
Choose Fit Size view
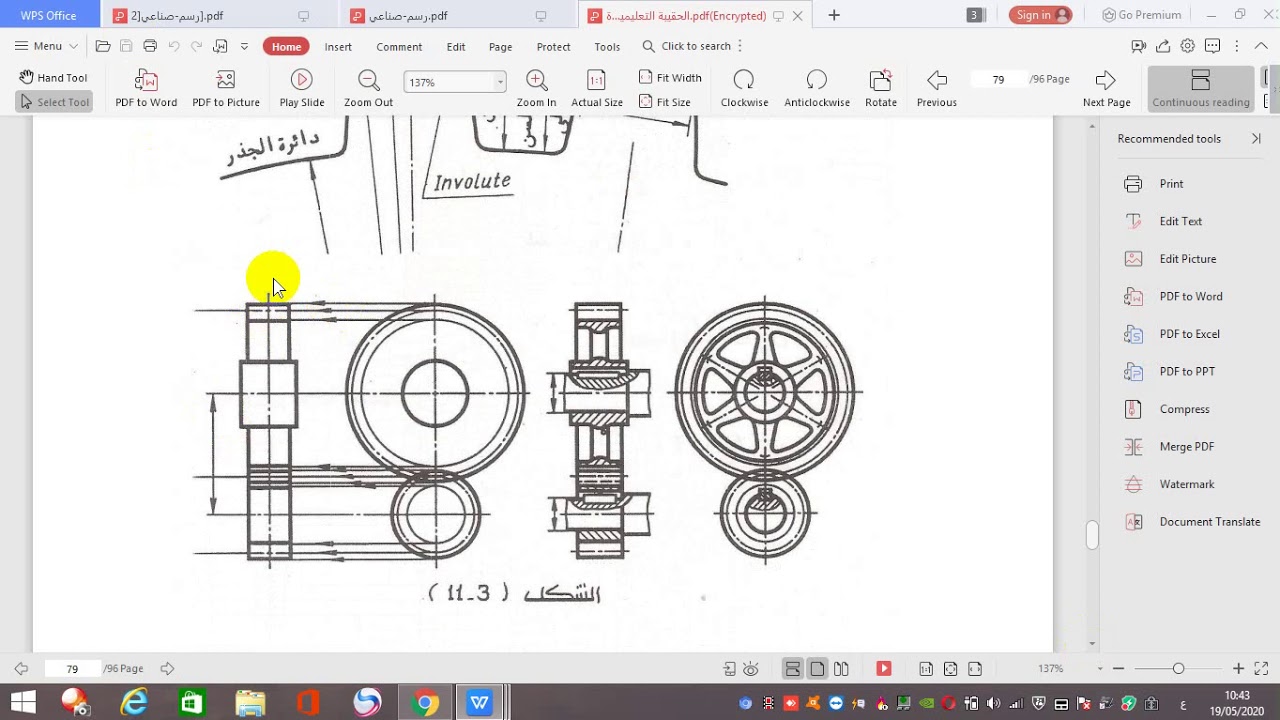tap(665, 102)
